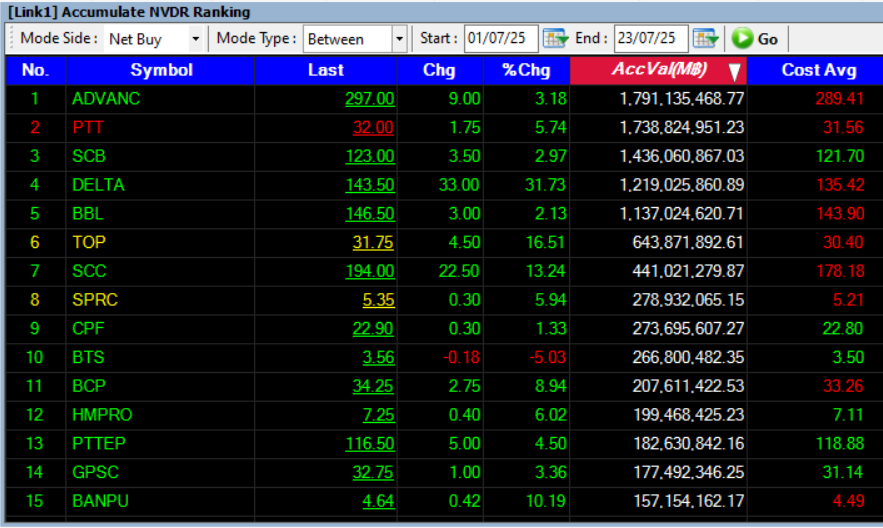Click Cost Avg value 178.18
Image resolution: width=883 pixels, height=528 pixels.
840,271
